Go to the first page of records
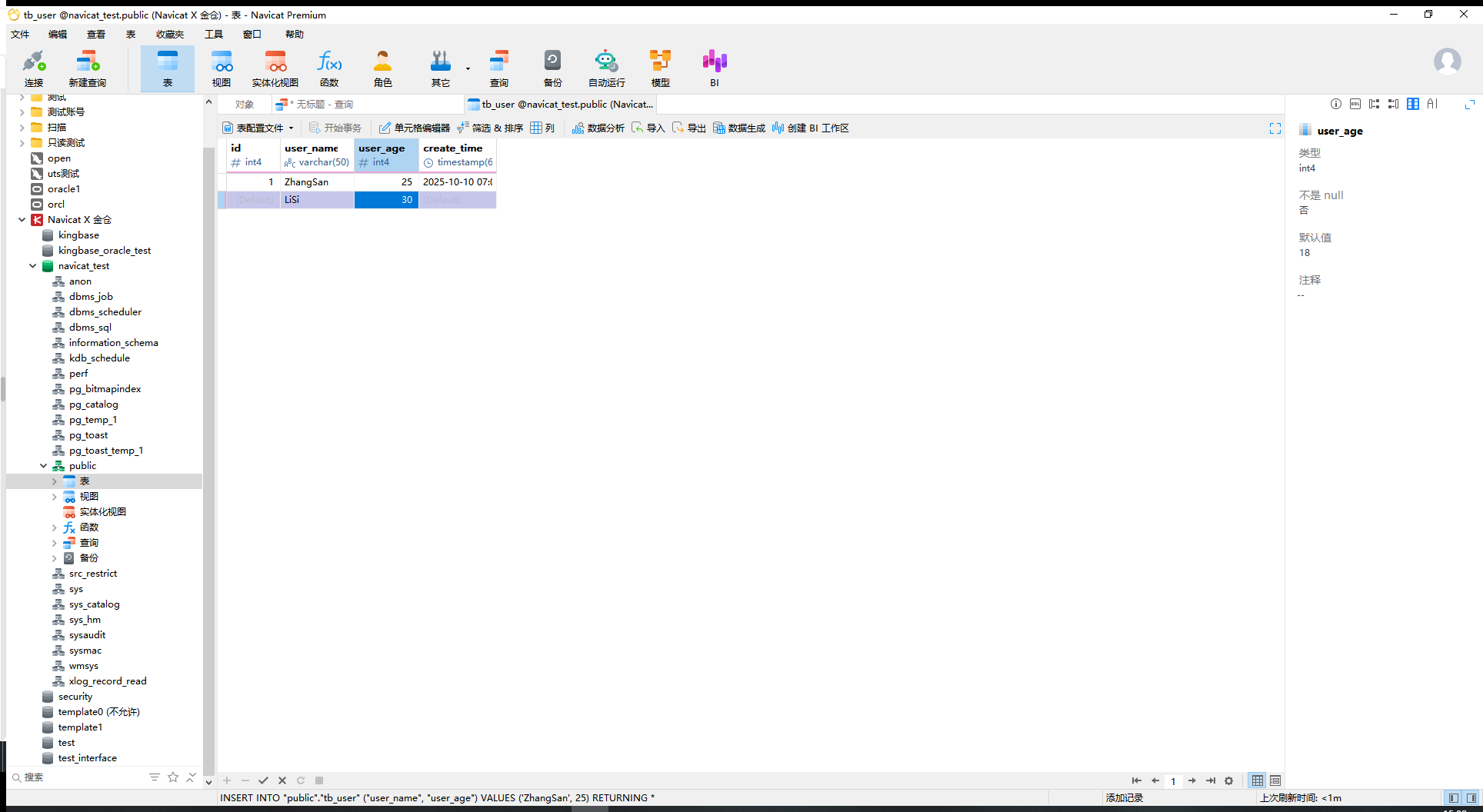 1136,780
